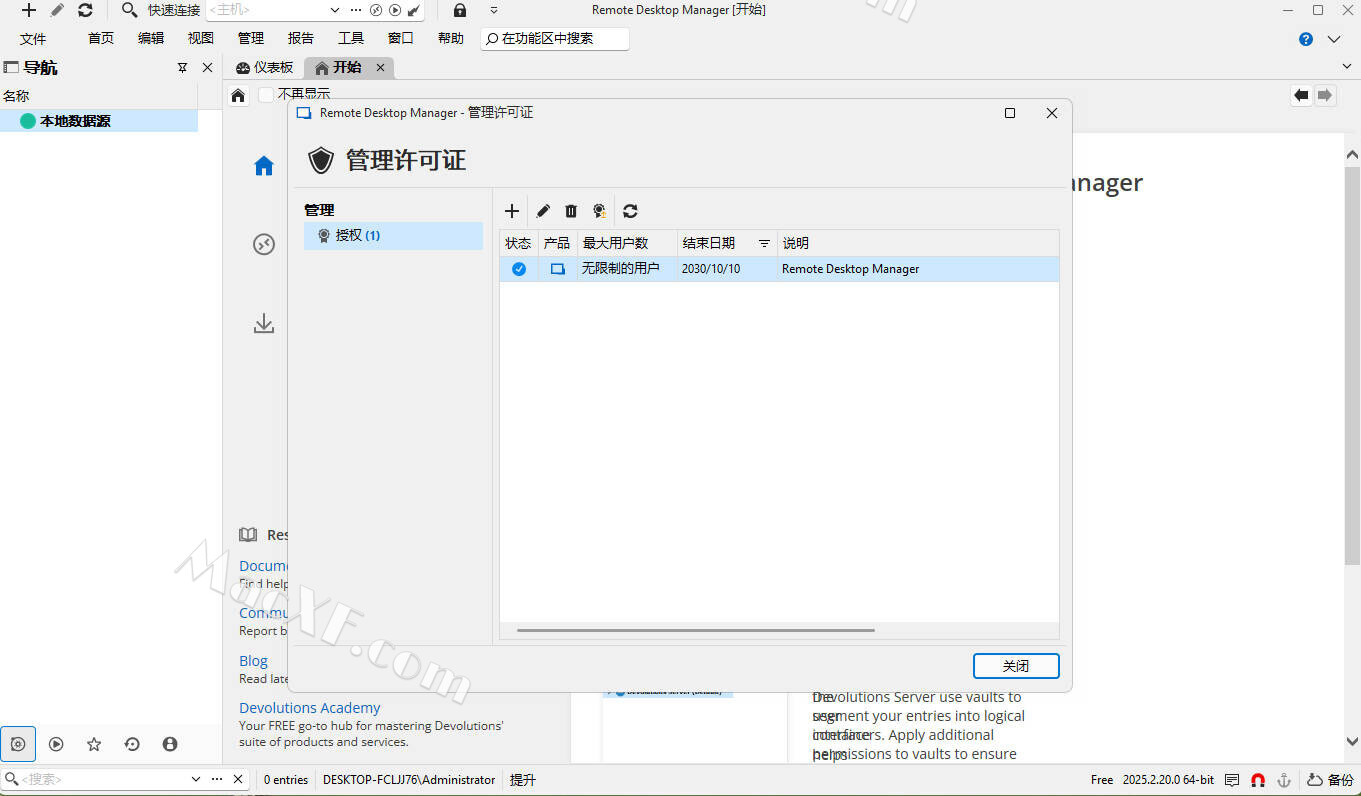Click in the ribbon search field 在功能区中搜索

[x=555, y=39]
